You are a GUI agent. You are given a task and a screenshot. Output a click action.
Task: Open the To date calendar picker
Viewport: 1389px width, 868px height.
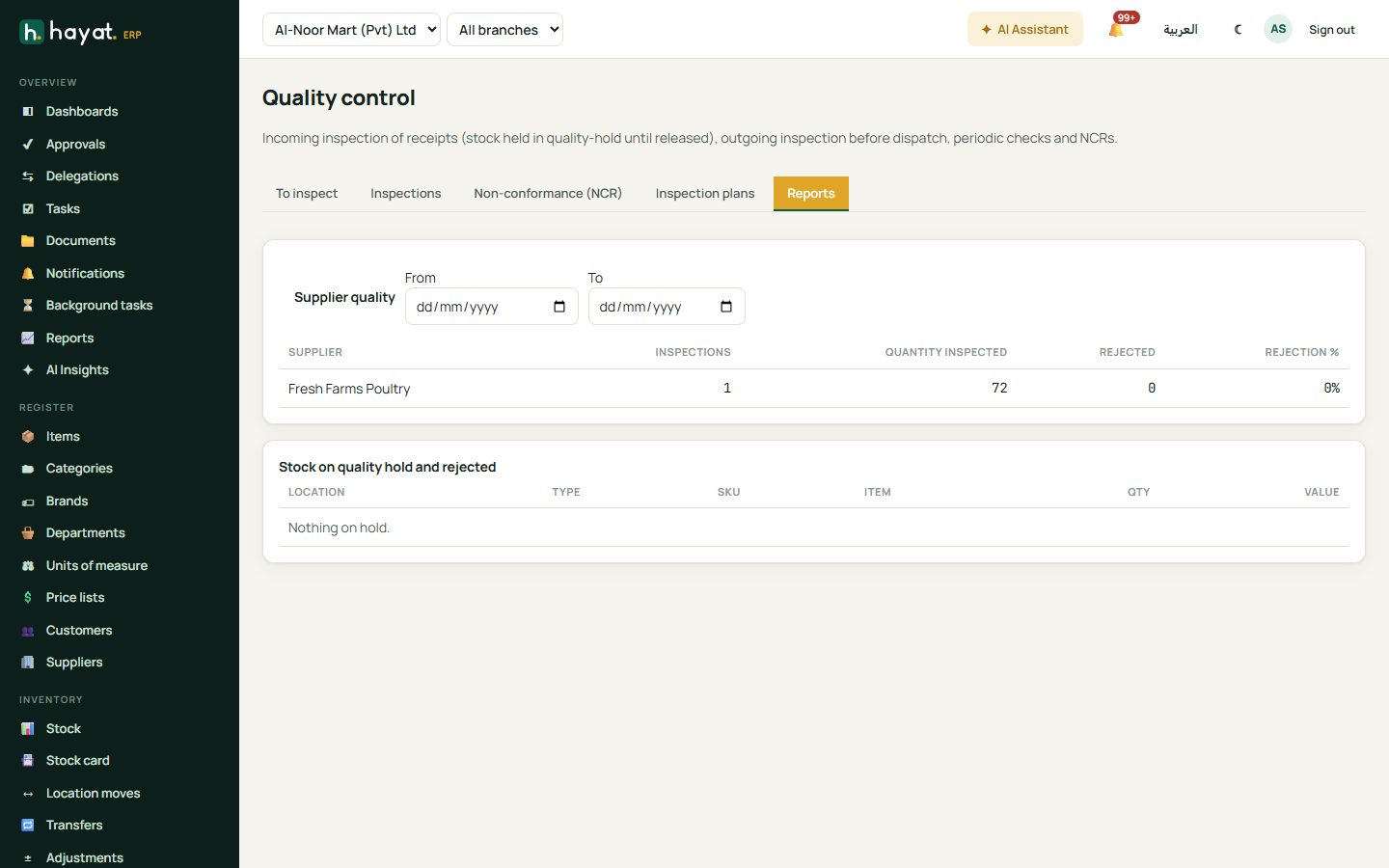pos(726,307)
